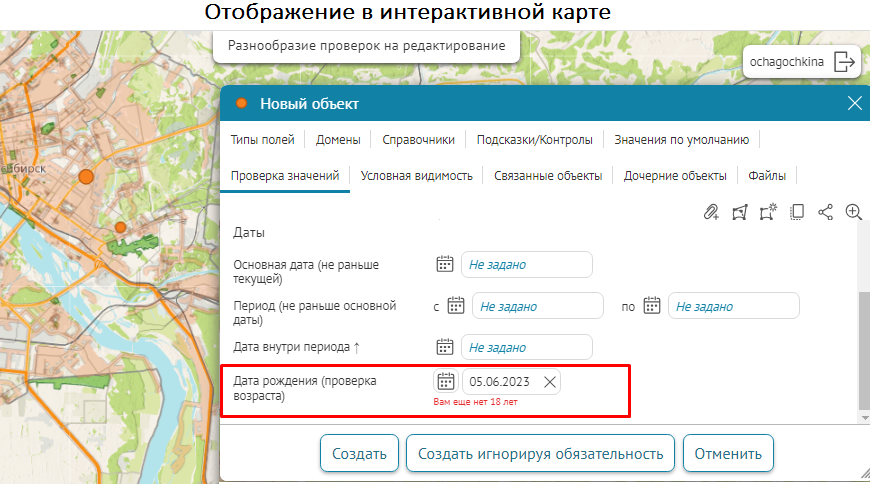Clear the birth date value 05.06.2023
This screenshot has width=872, height=484.
[x=549, y=382]
